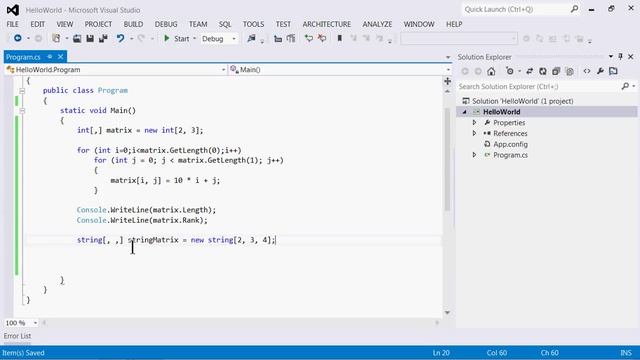Click View Code icon in Solution Explorer
This screenshot has width=640, height=360.
(x=587, y=71)
